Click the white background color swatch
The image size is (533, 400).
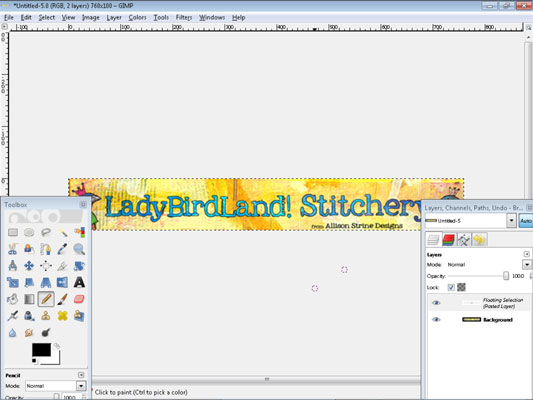point(56,360)
